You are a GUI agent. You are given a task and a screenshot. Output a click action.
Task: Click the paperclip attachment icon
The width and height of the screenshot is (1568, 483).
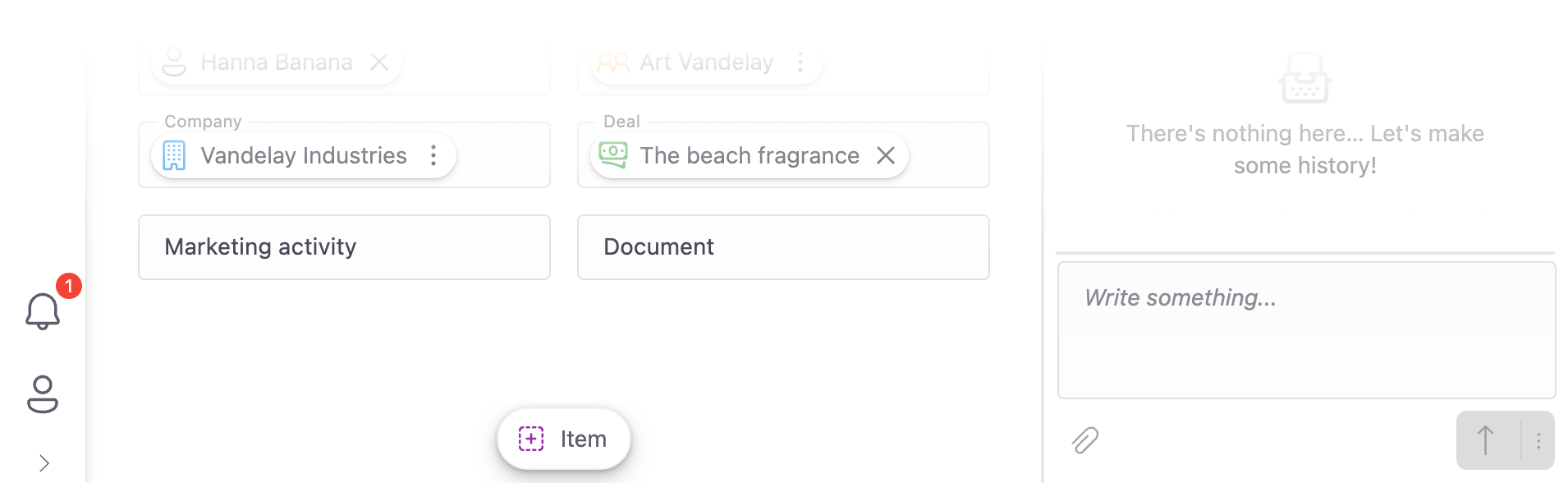(1084, 440)
